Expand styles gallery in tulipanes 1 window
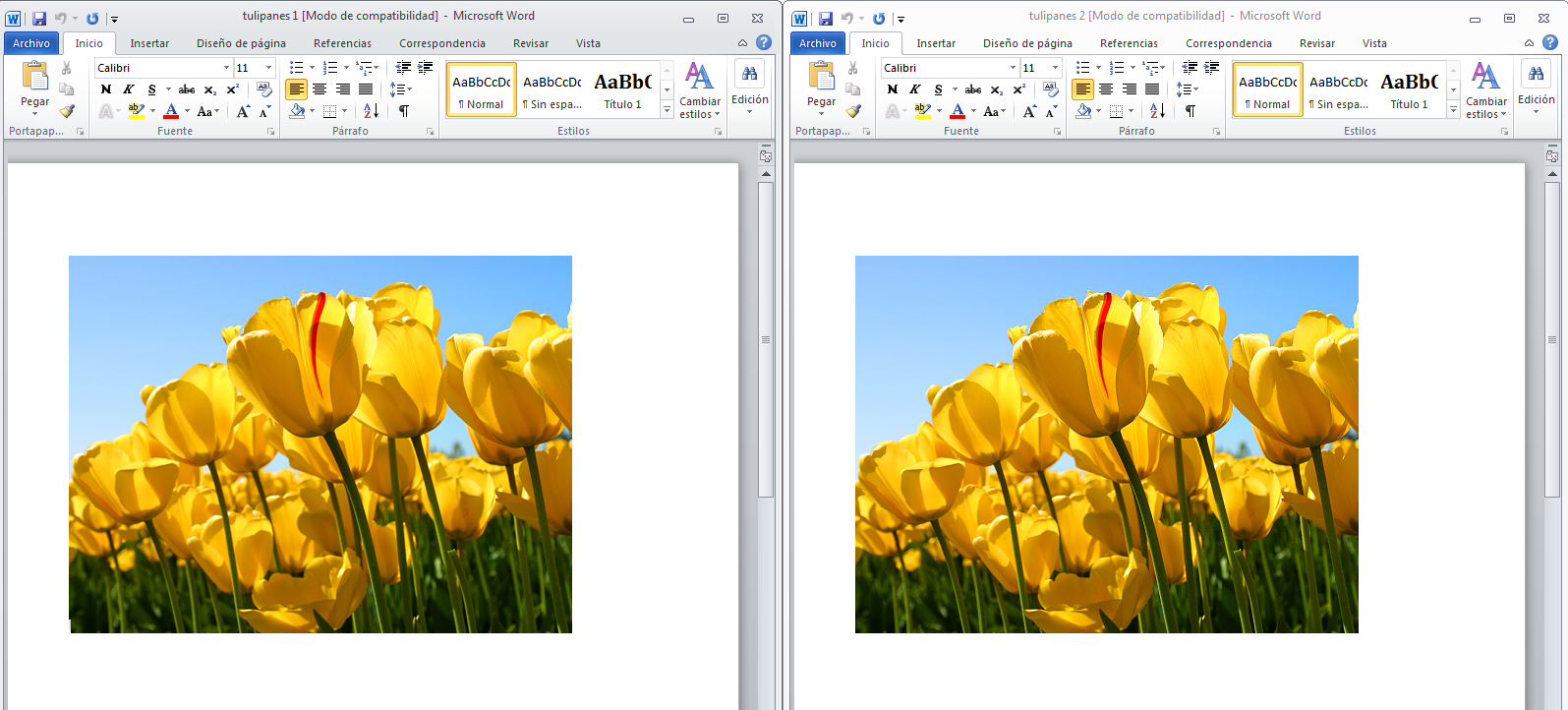The width and height of the screenshot is (1568, 710). click(x=667, y=110)
